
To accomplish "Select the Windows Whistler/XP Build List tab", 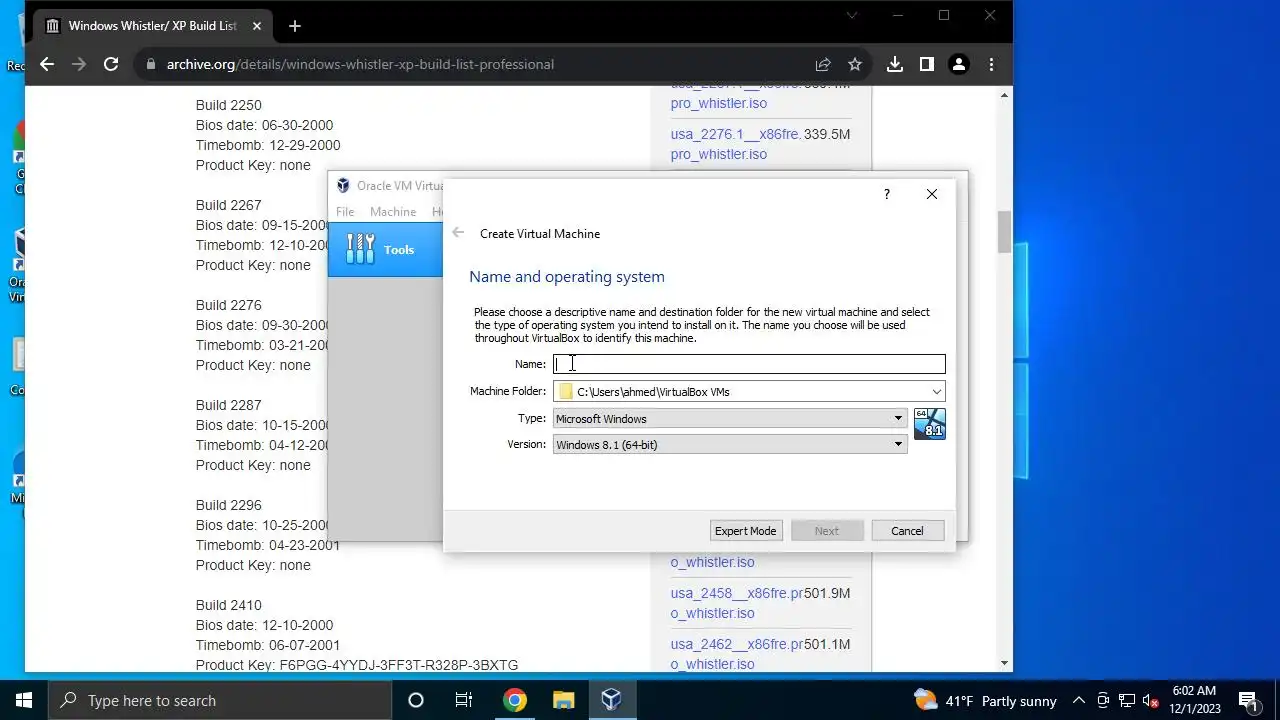I will pyautogui.click(x=152, y=26).
